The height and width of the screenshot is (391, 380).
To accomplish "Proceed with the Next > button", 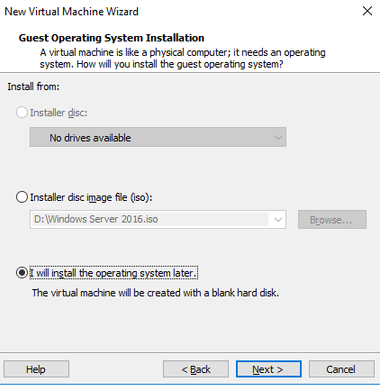I will click(x=269, y=369).
